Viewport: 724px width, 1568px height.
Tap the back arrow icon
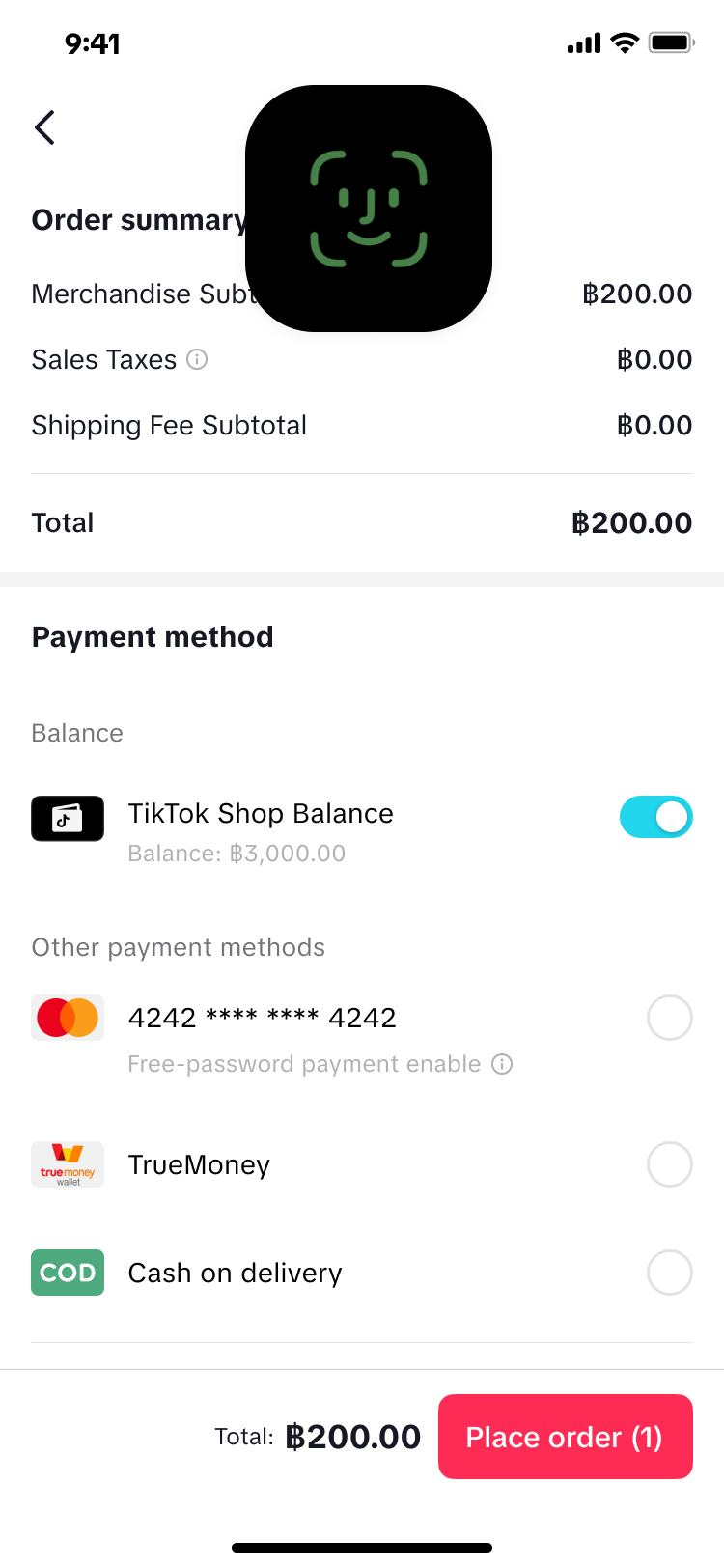coord(44,127)
